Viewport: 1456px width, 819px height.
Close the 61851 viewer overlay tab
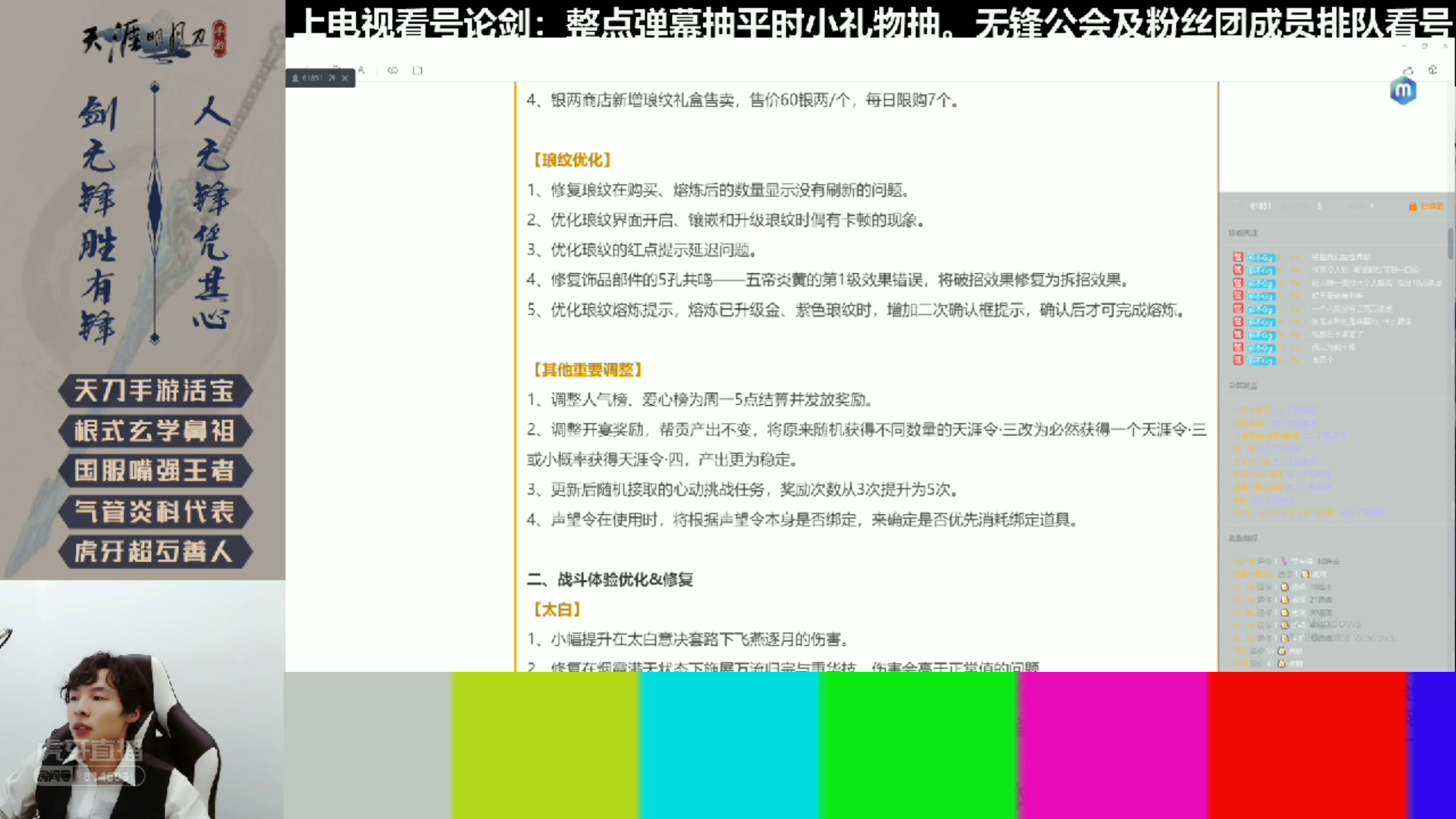pos(345,78)
